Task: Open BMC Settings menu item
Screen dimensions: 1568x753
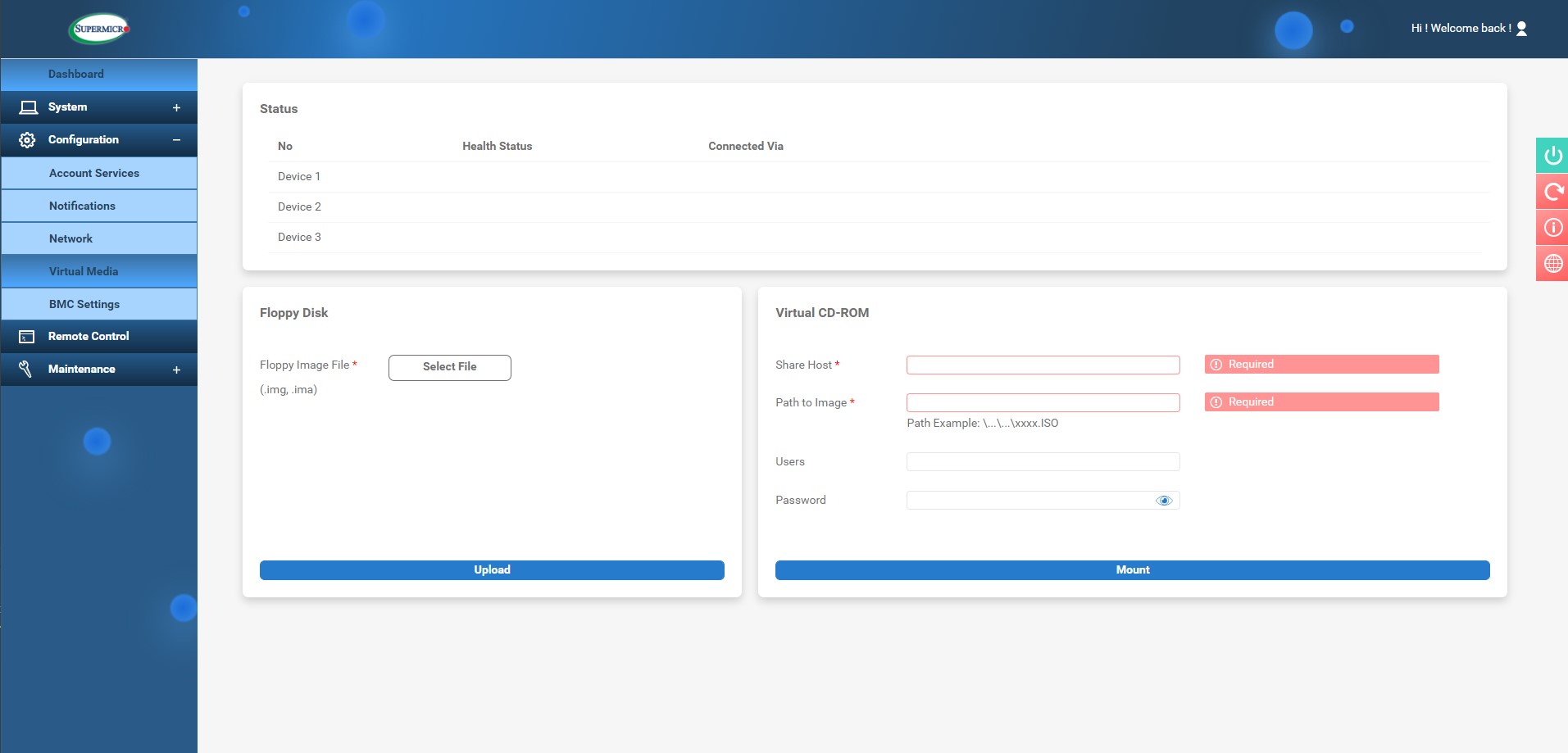Action: coord(84,304)
